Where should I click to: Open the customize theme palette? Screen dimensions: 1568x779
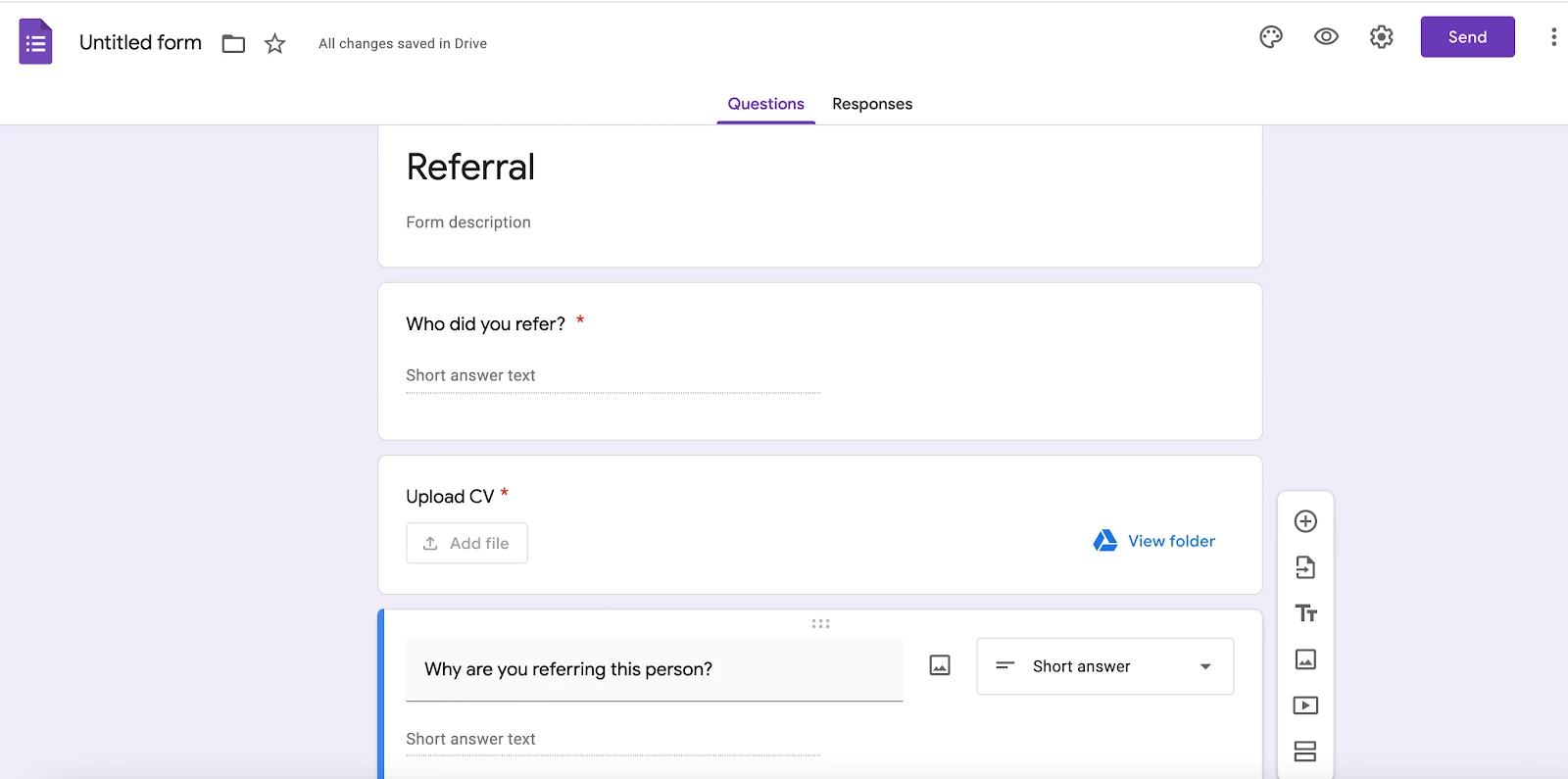tap(1271, 37)
